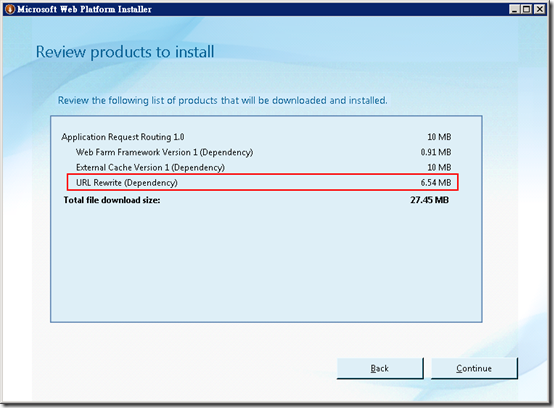
Task: Click the Continue button
Action: point(474,368)
